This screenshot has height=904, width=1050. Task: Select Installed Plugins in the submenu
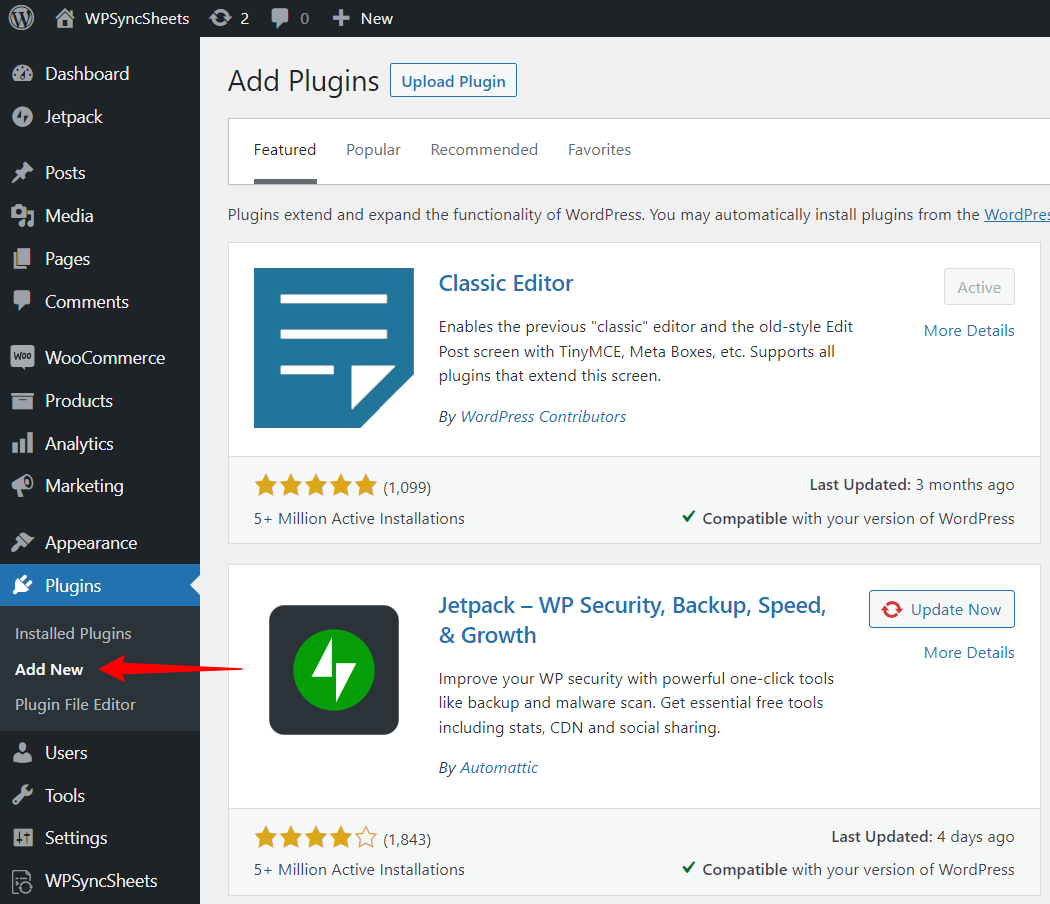[73, 634]
